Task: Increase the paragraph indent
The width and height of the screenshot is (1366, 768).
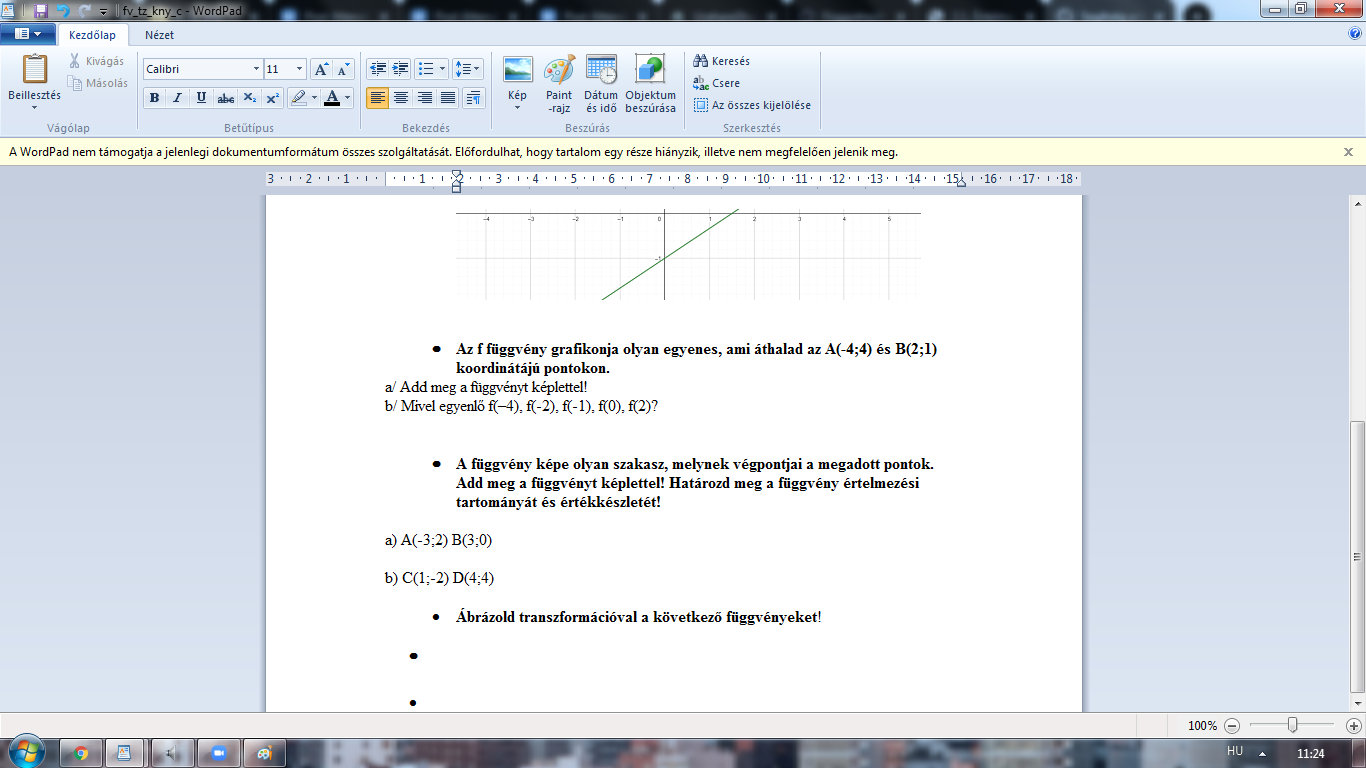Action: pos(401,69)
